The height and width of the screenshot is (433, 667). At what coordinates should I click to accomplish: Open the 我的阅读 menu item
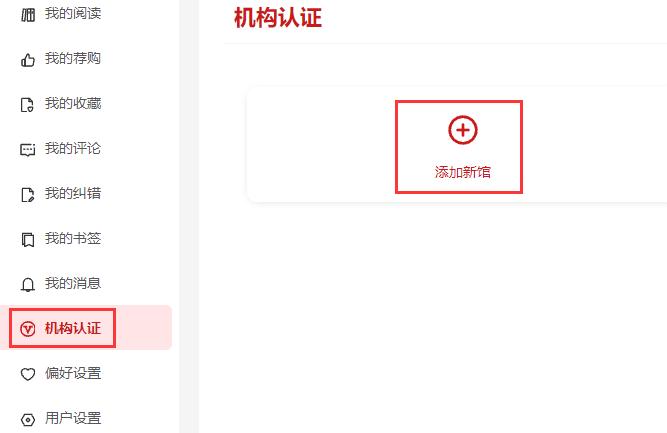pos(73,13)
